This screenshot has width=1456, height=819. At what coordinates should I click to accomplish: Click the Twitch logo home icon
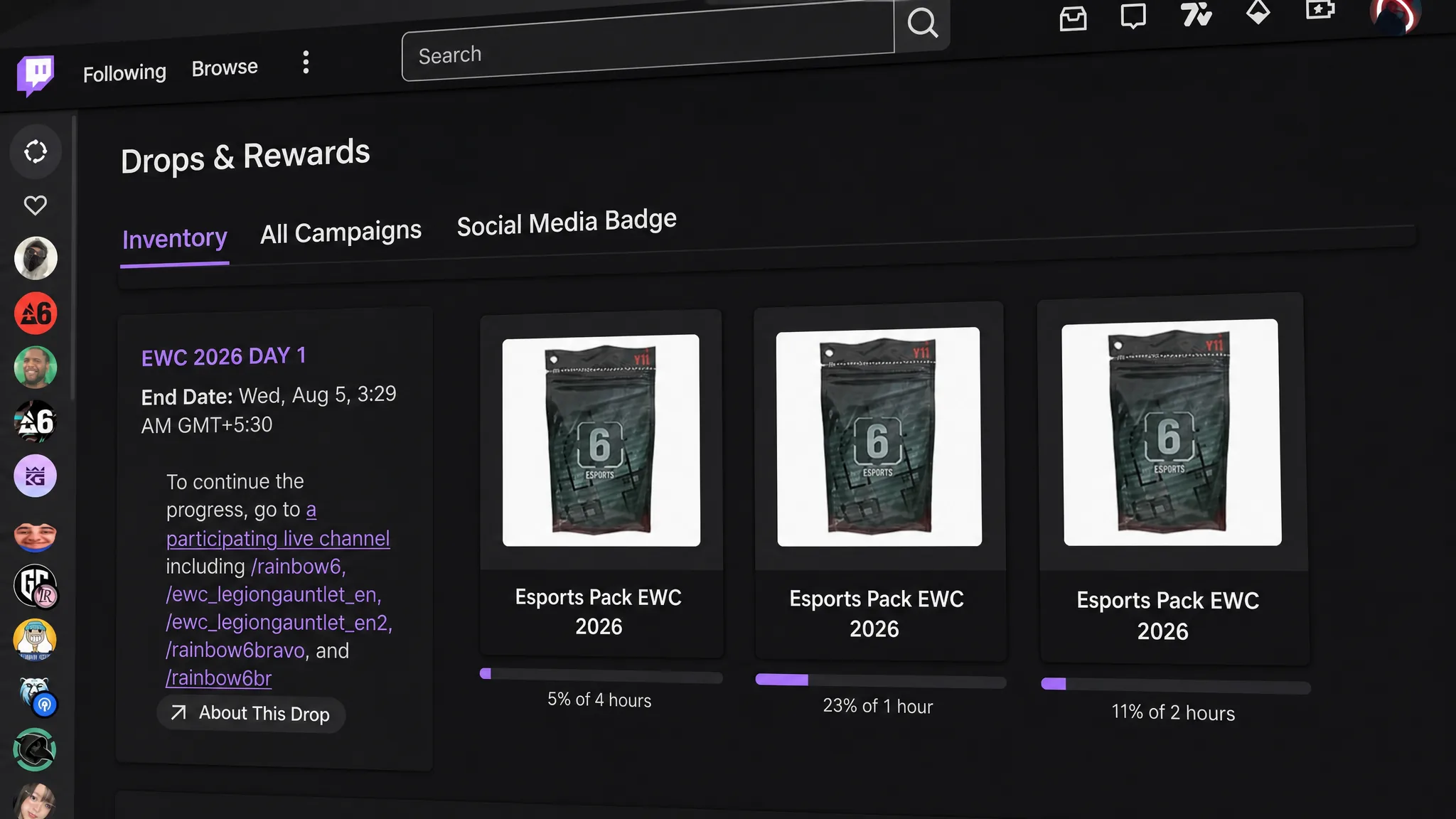36,75
